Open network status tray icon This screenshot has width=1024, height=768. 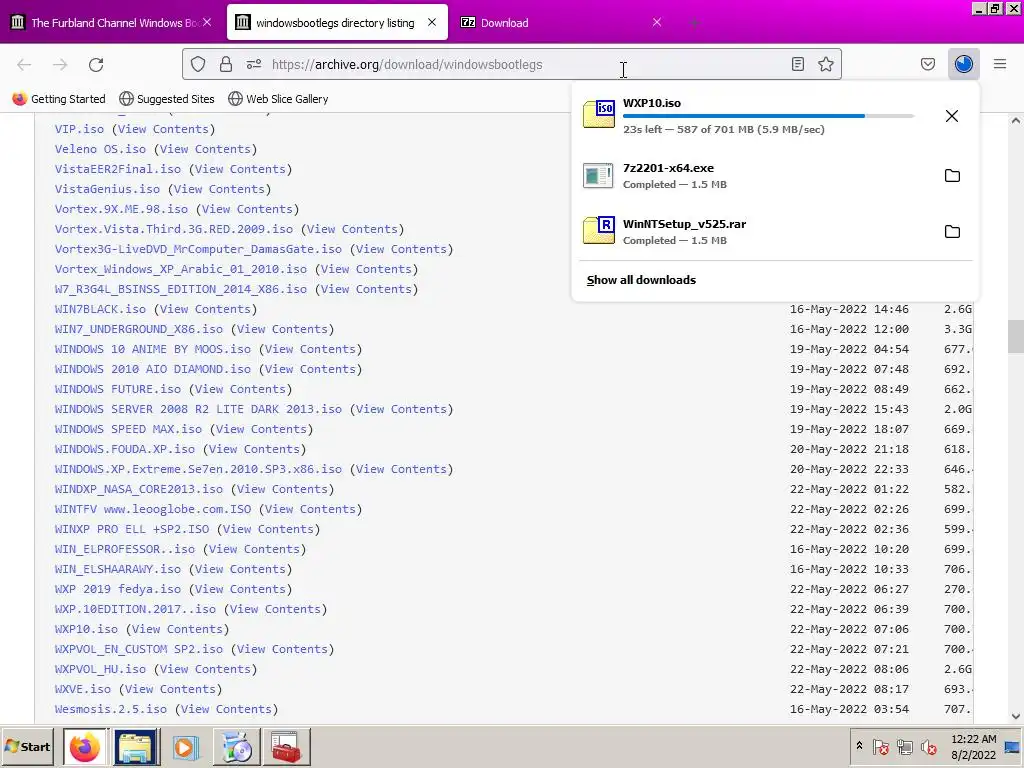(x=904, y=746)
